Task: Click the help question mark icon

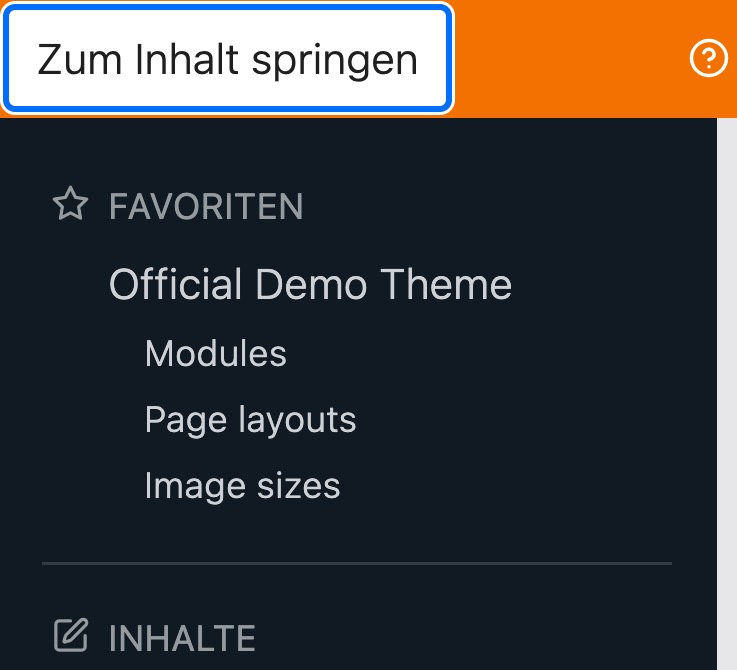Action: [x=709, y=60]
